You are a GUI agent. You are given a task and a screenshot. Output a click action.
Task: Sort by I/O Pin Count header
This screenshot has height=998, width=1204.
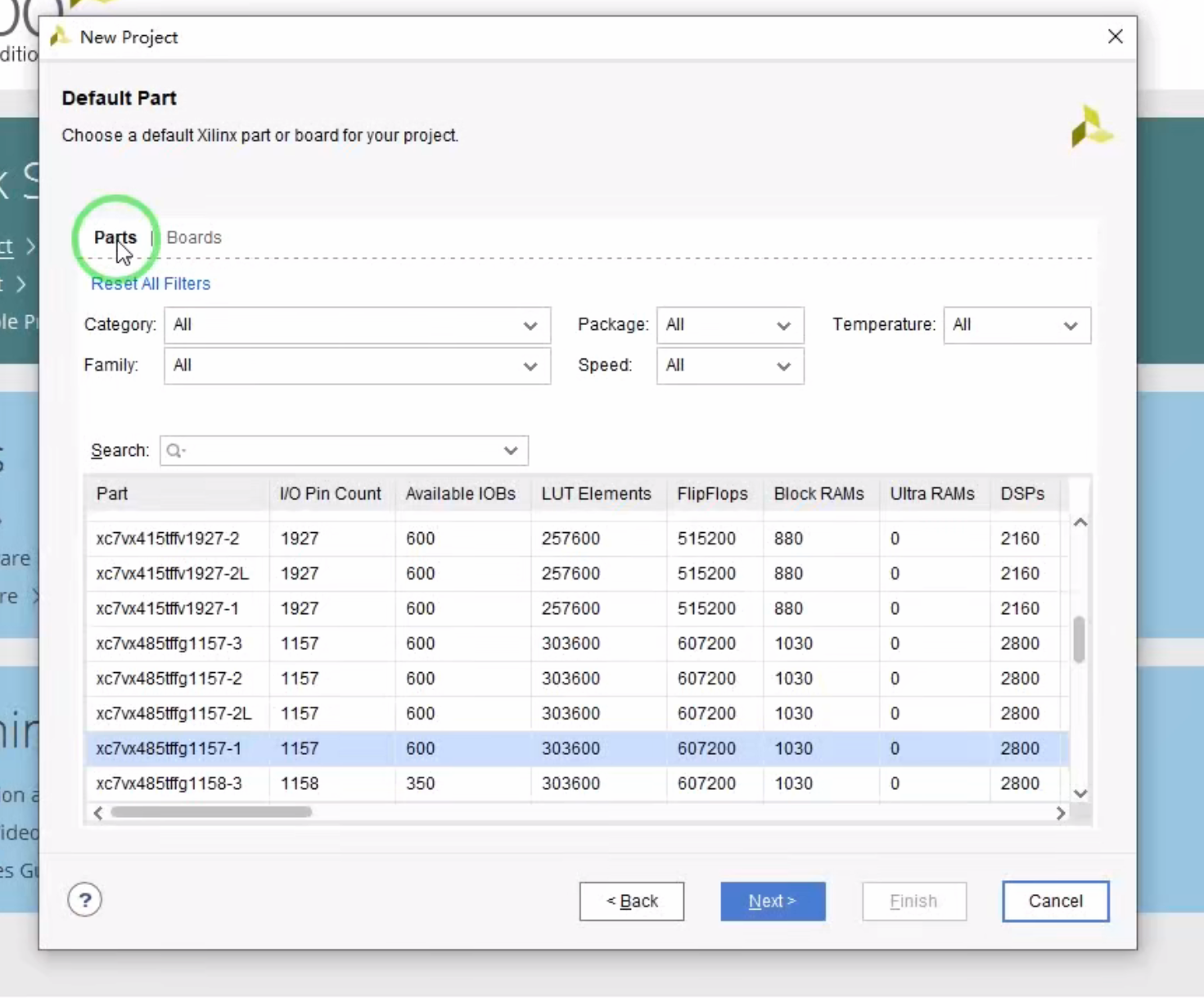tap(331, 494)
